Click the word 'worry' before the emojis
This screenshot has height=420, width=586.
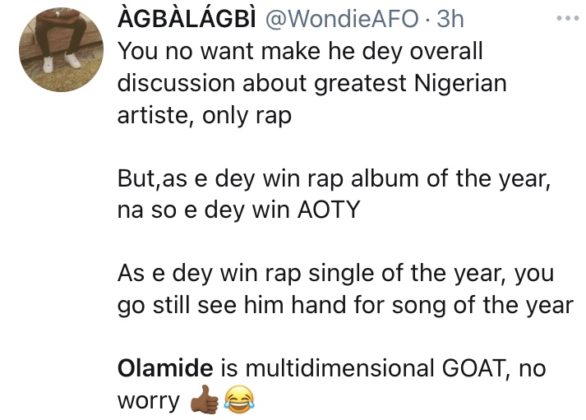(x=149, y=401)
